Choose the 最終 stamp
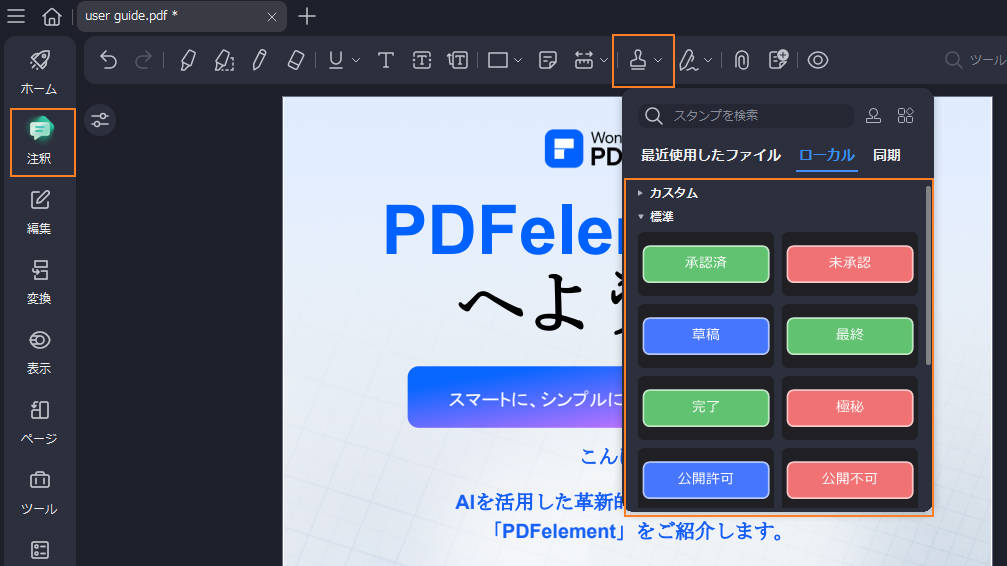The height and width of the screenshot is (566, 1007). pyautogui.click(x=850, y=335)
